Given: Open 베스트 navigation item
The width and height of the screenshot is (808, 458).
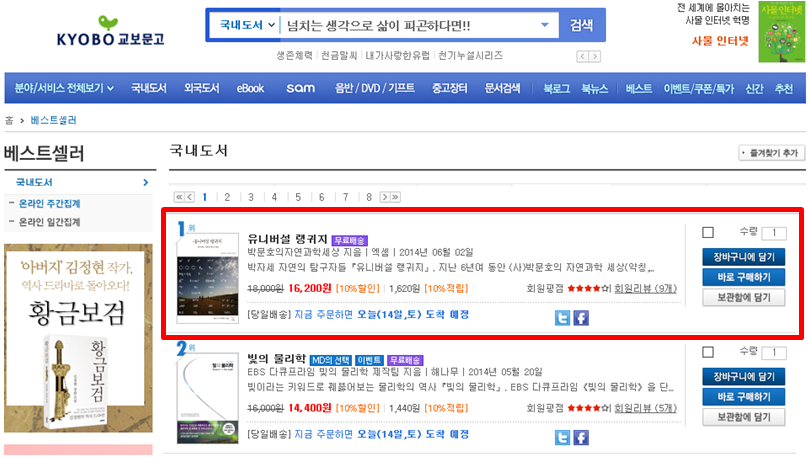Looking at the screenshot, I should coord(639,88).
